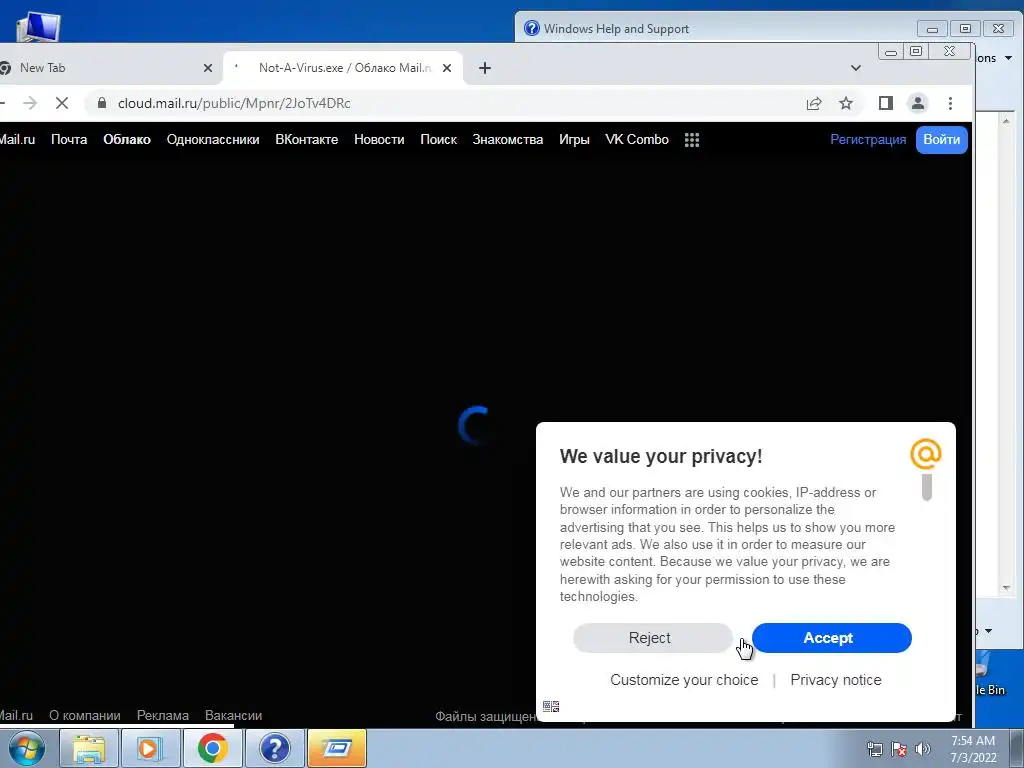This screenshot has height=768, width=1024.
Task: Click the QR code icon in privacy dialog
Action: coord(551,706)
